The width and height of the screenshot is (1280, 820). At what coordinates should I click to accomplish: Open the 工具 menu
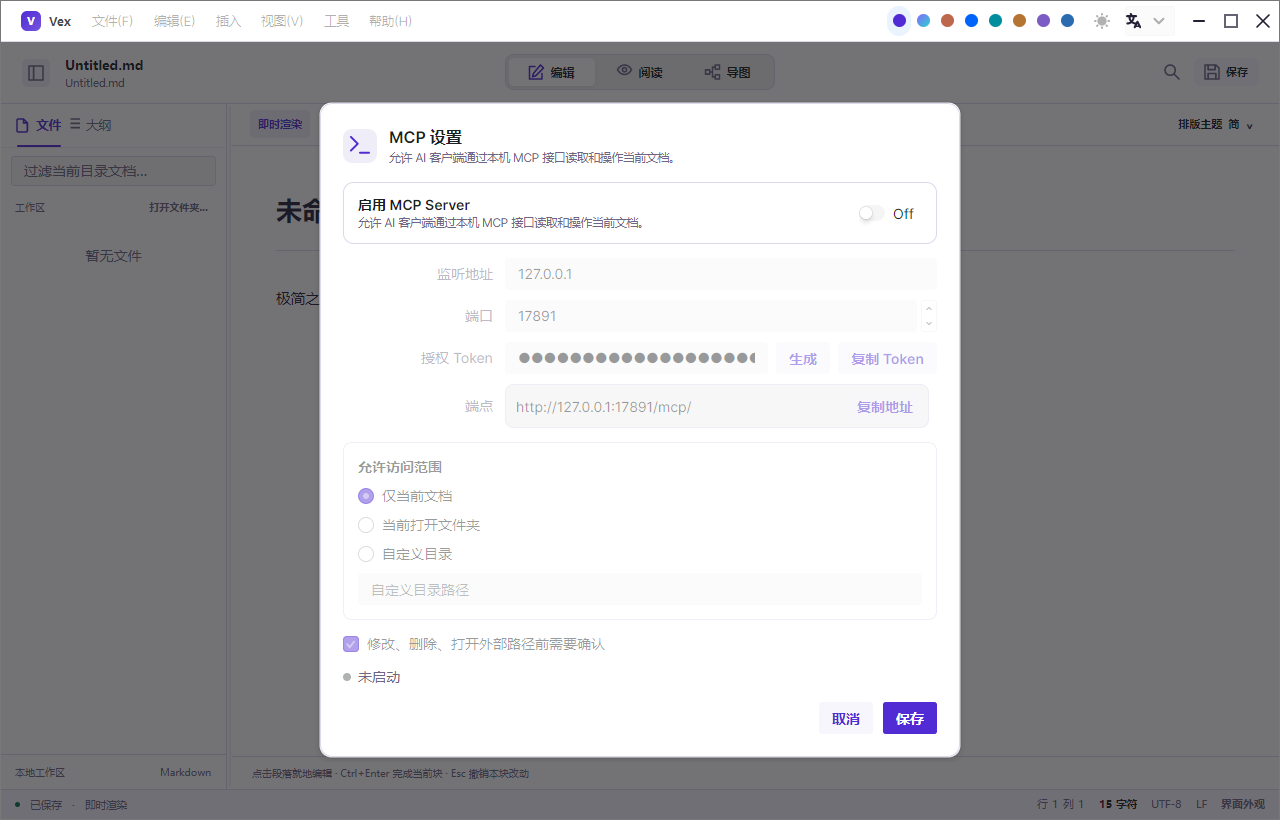tap(337, 21)
